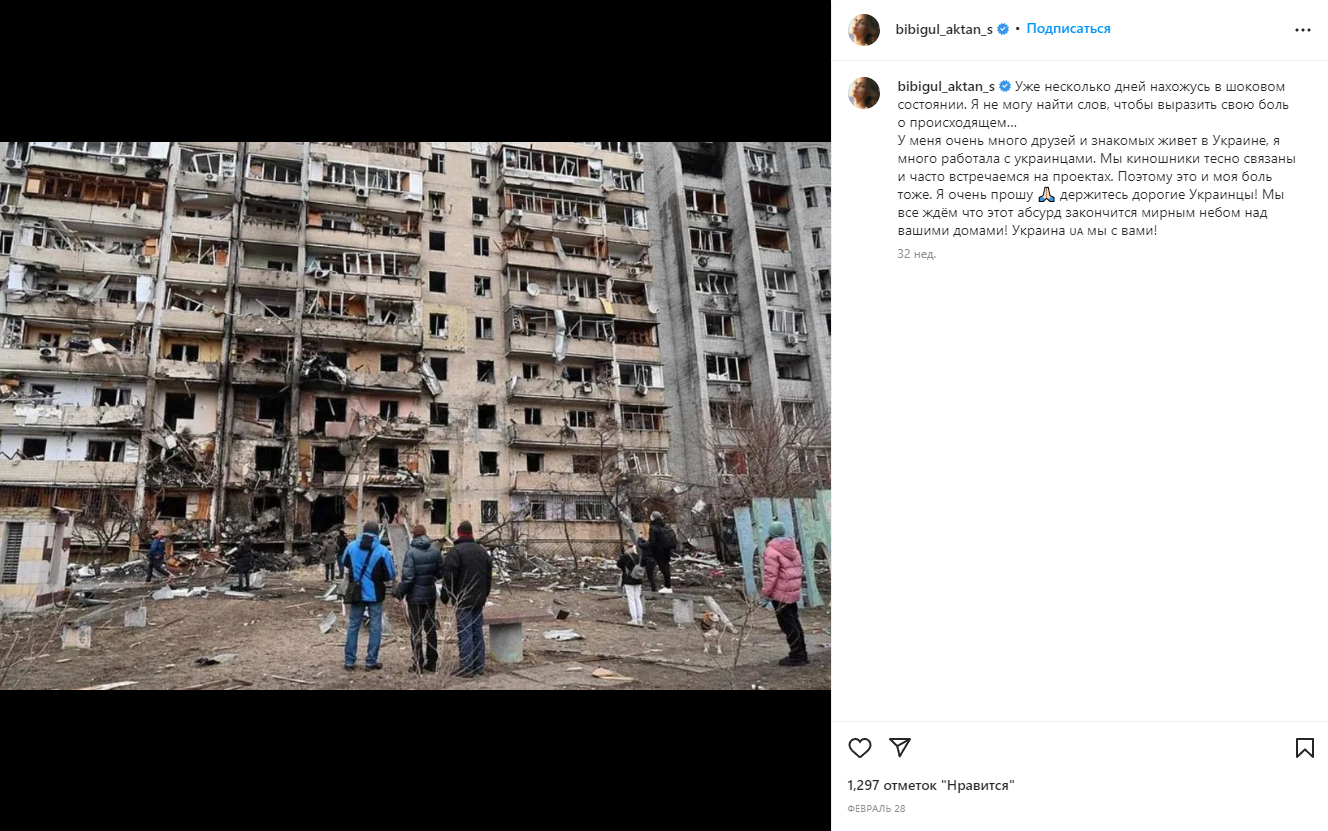The width and height of the screenshot is (1328, 831).
Task: Like the post with the heart icon
Action: coord(860,747)
